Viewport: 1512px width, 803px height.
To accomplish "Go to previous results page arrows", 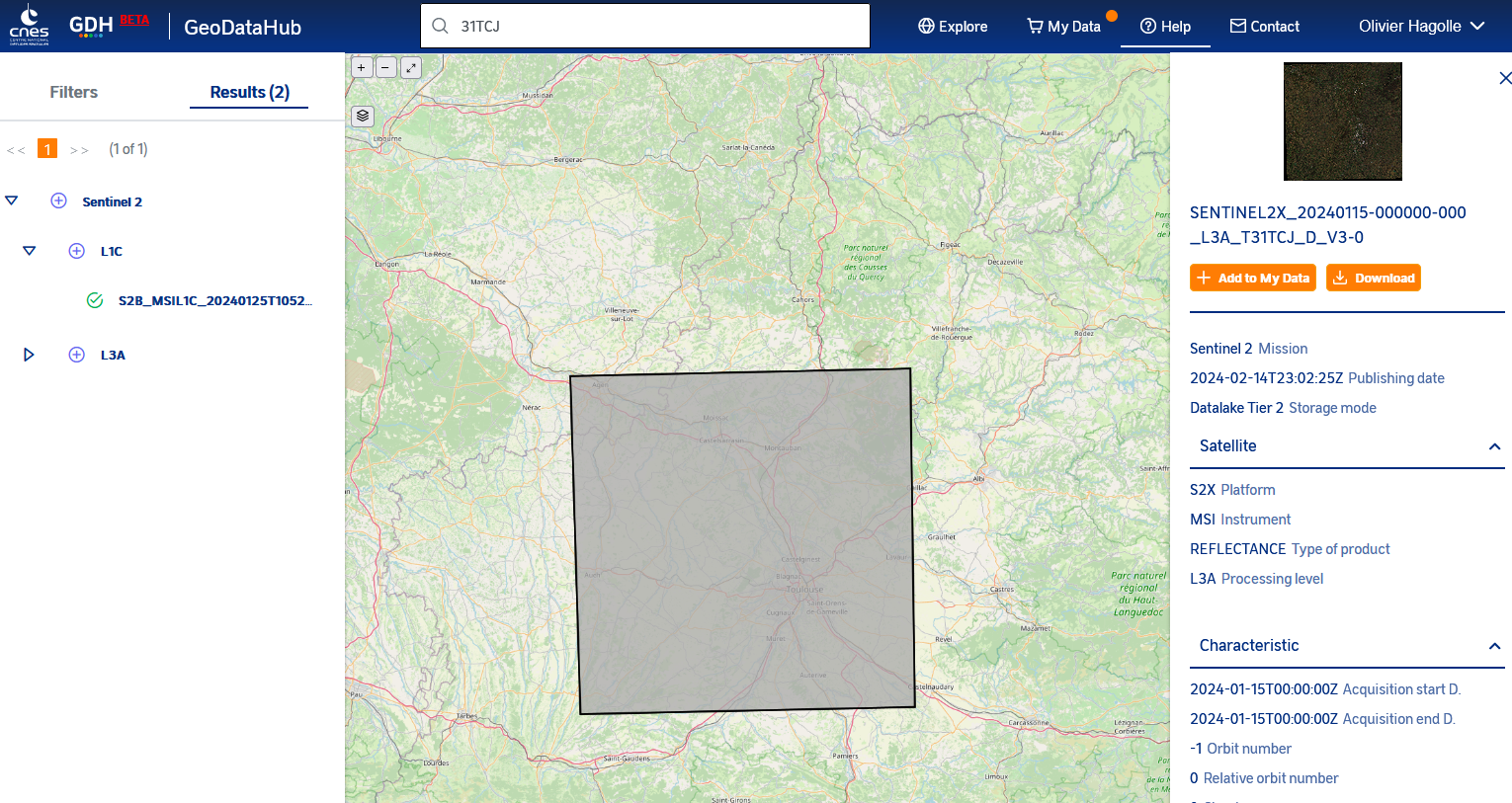I will point(16,150).
